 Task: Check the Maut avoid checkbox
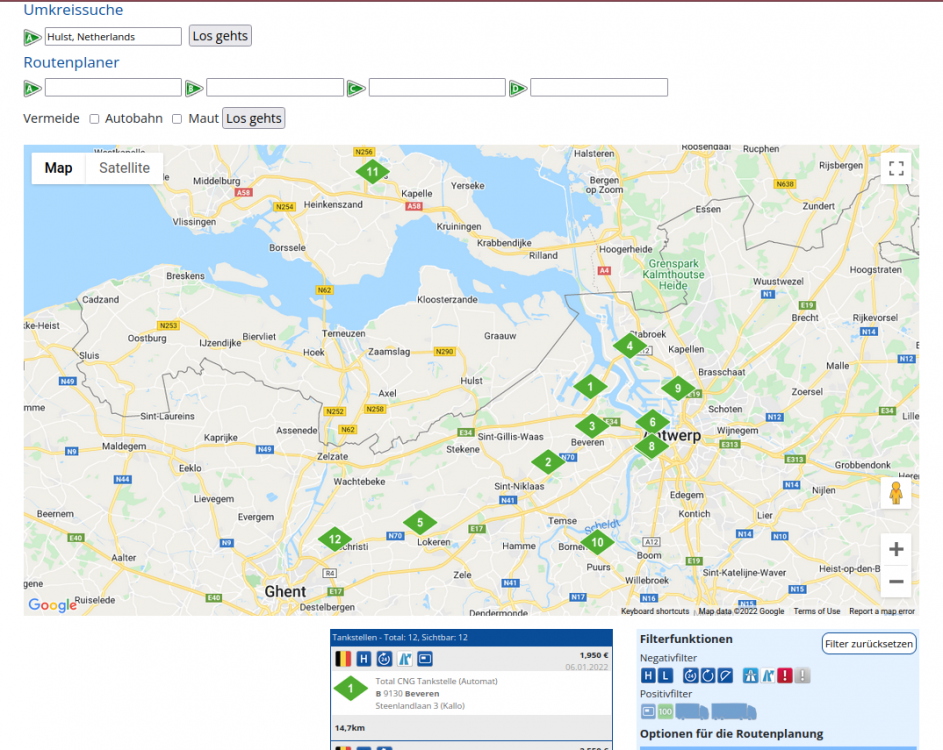[x=177, y=119]
